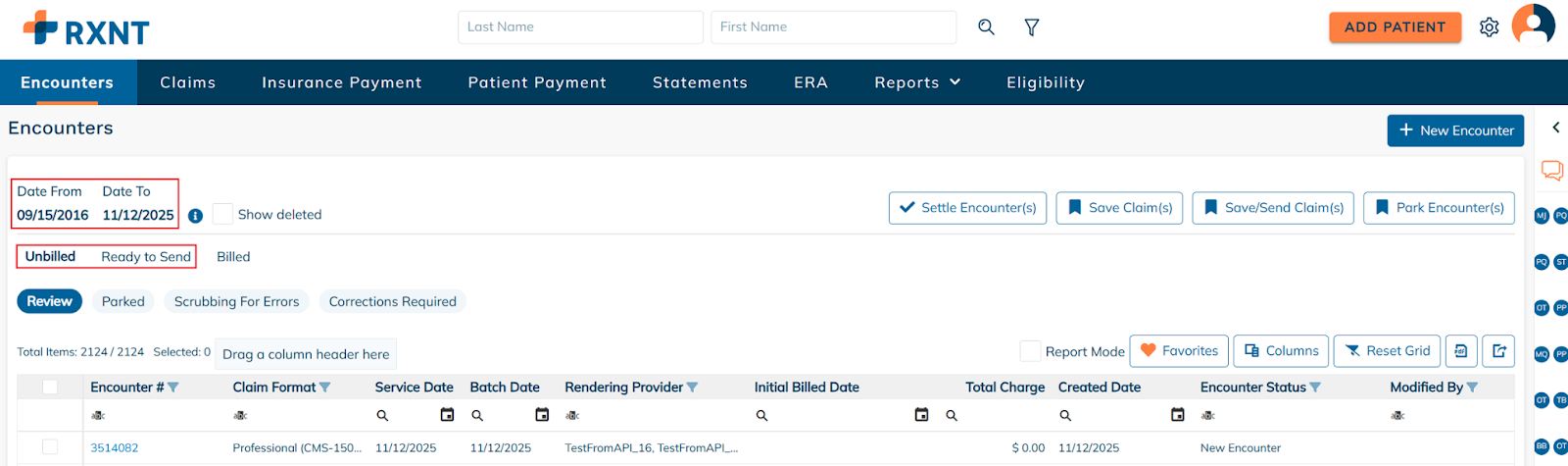Click the date range info icon
1568x466 pixels.
pyautogui.click(x=196, y=216)
